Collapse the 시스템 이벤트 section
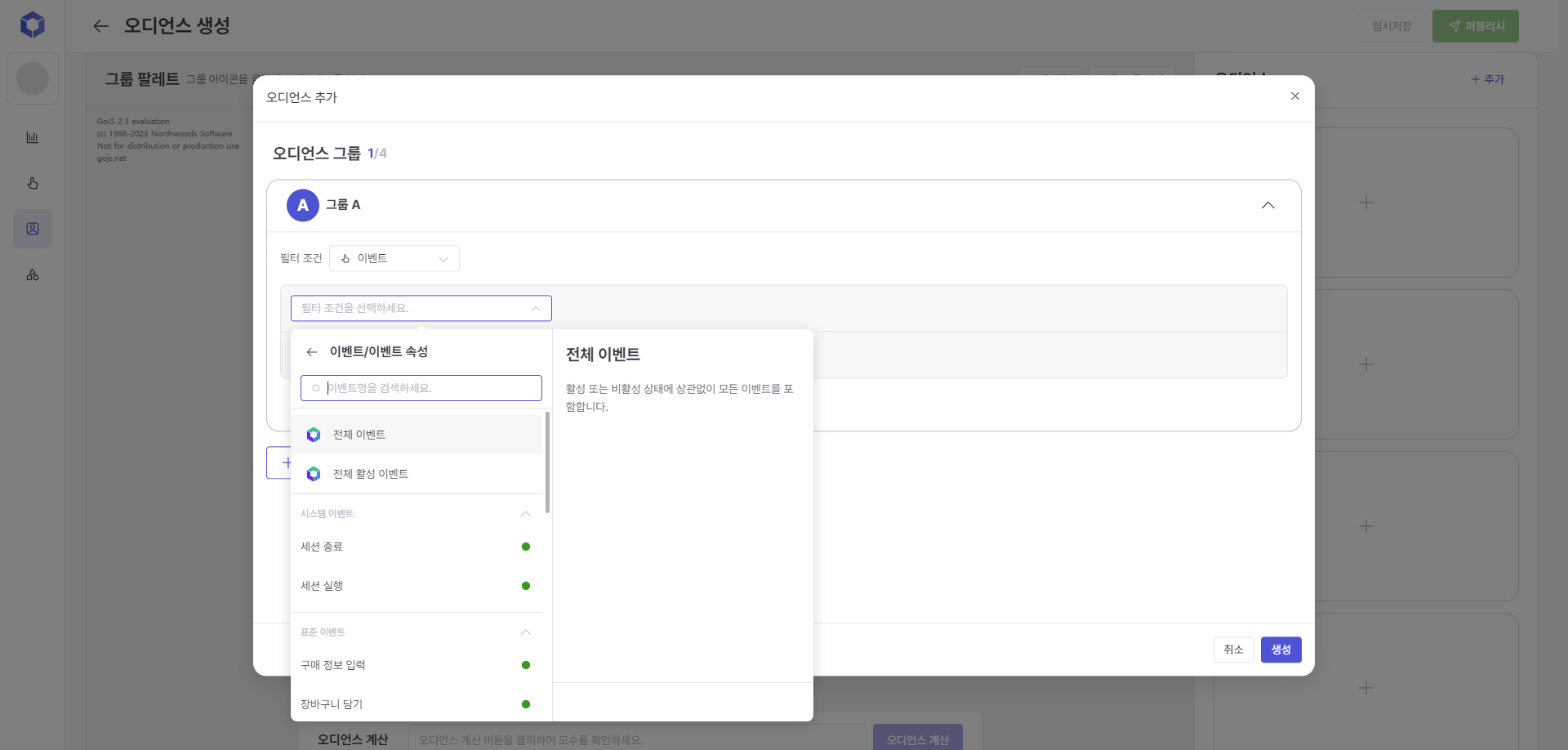This screenshot has width=1568, height=750. [525, 514]
